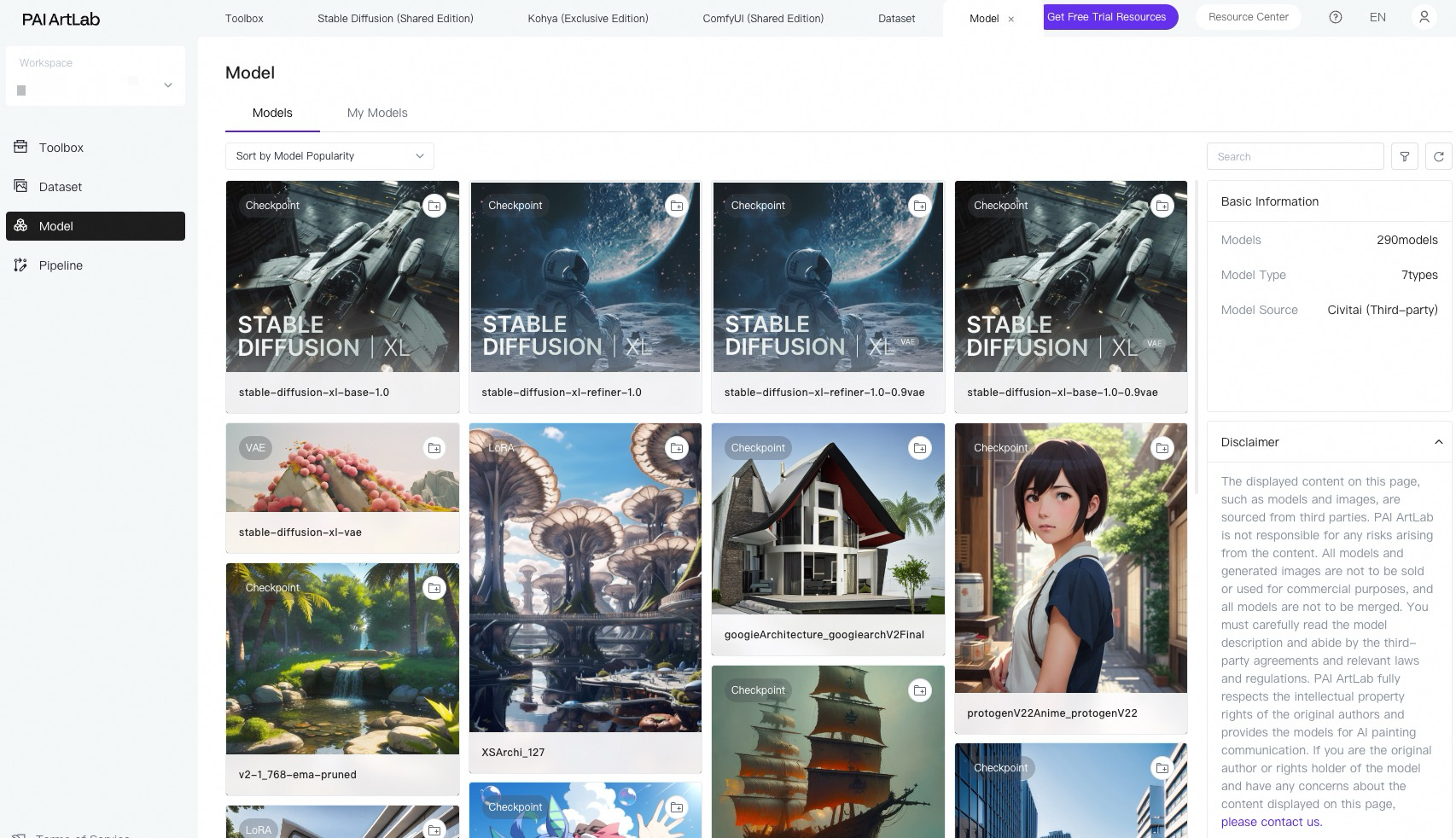Click the PAI ArtLab logo
Screen dimensions: 1456x838
click(61, 19)
